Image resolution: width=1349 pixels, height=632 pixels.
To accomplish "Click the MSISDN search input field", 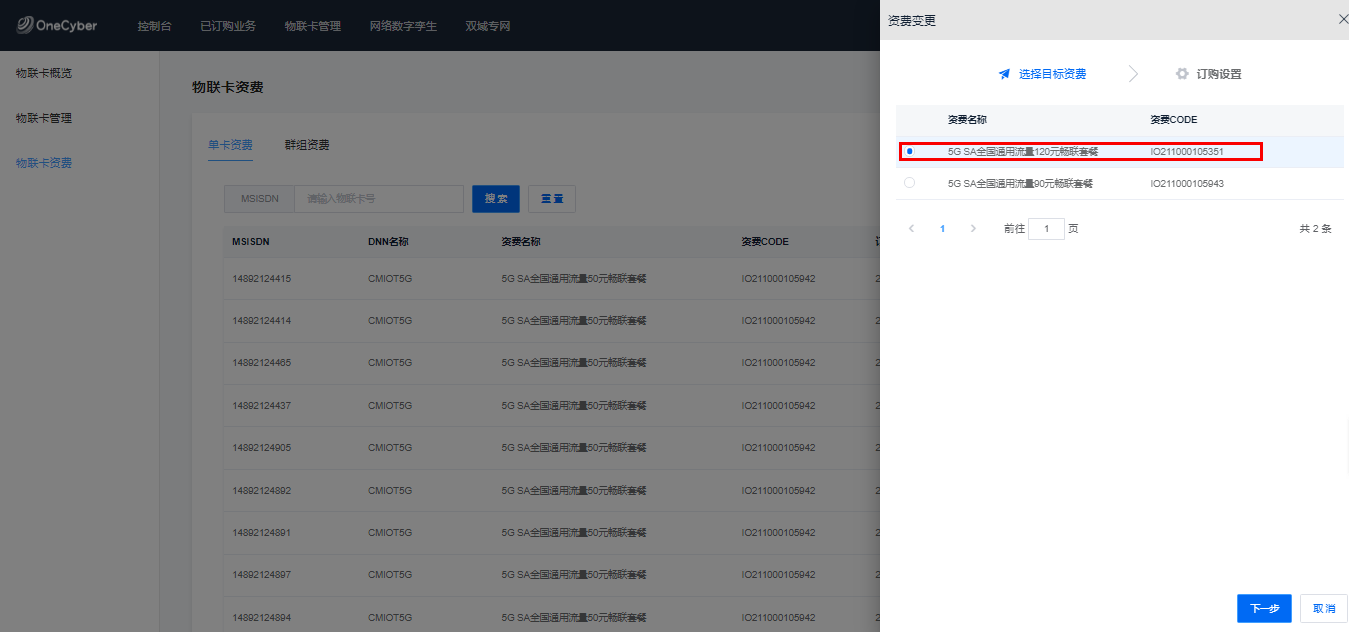I will pos(378,199).
